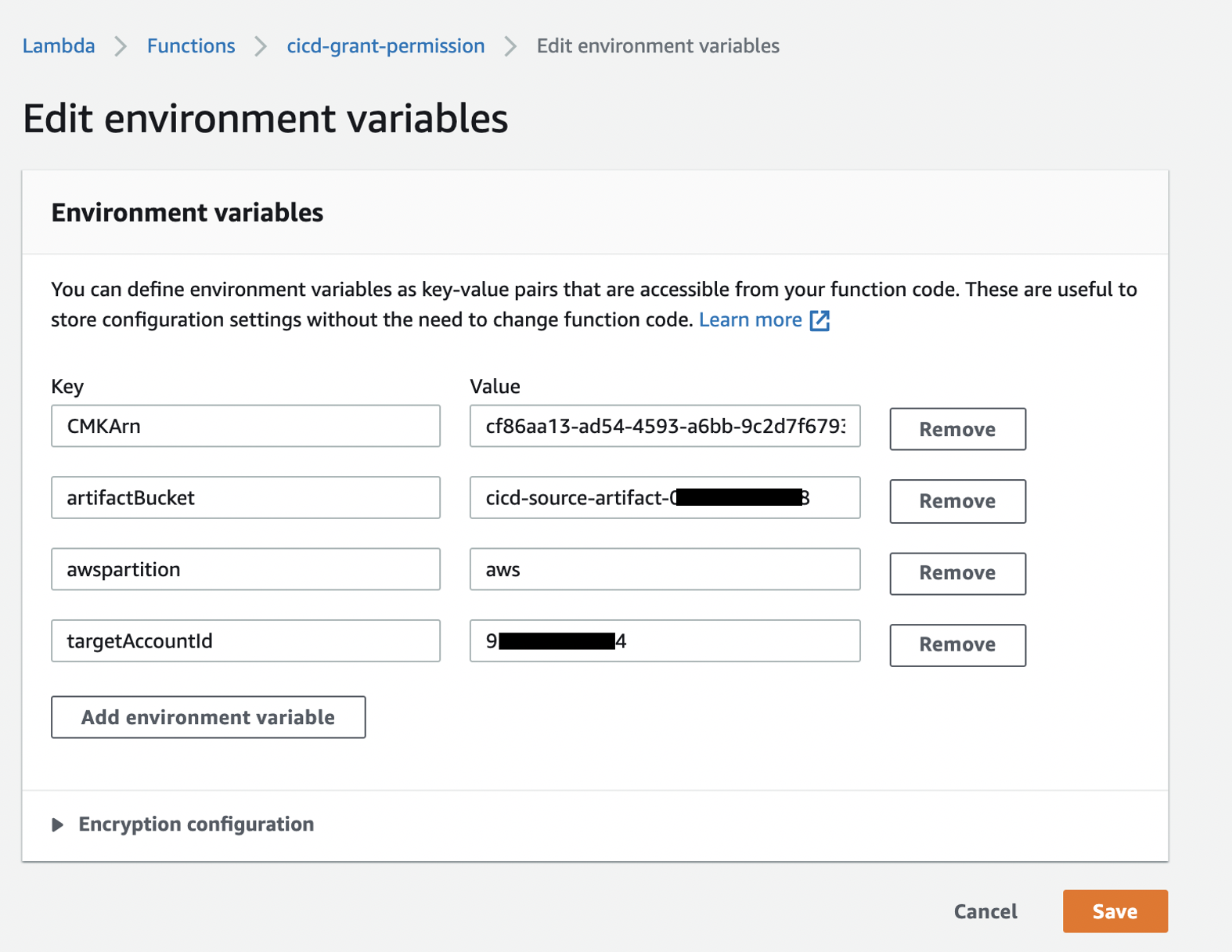The image size is (1232, 952).
Task: Click Add environment variable button
Action: click(x=208, y=717)
